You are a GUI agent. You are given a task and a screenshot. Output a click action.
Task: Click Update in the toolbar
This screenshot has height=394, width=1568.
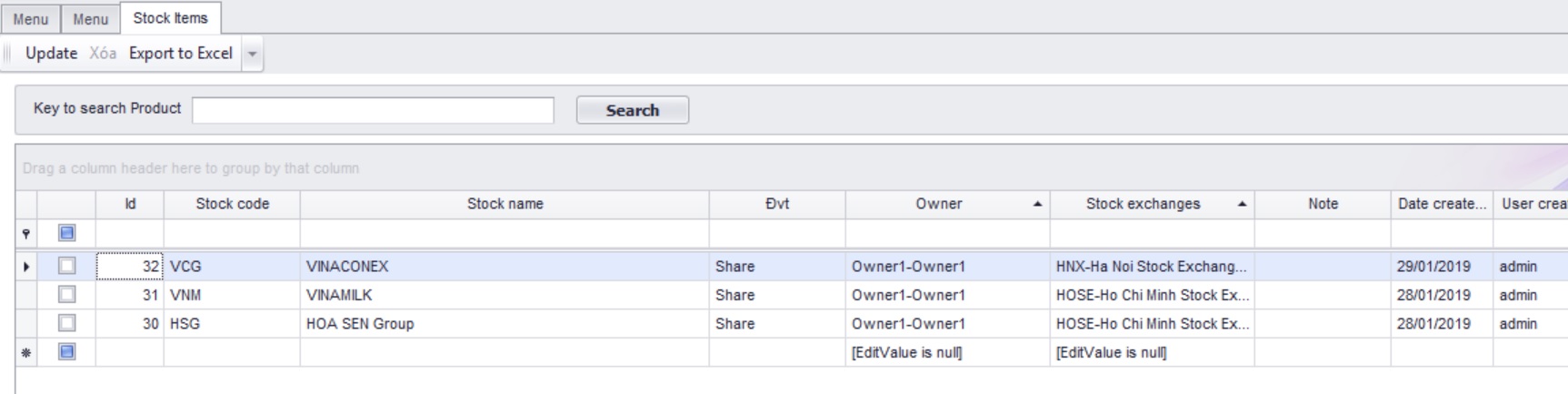tap(51, 54)
